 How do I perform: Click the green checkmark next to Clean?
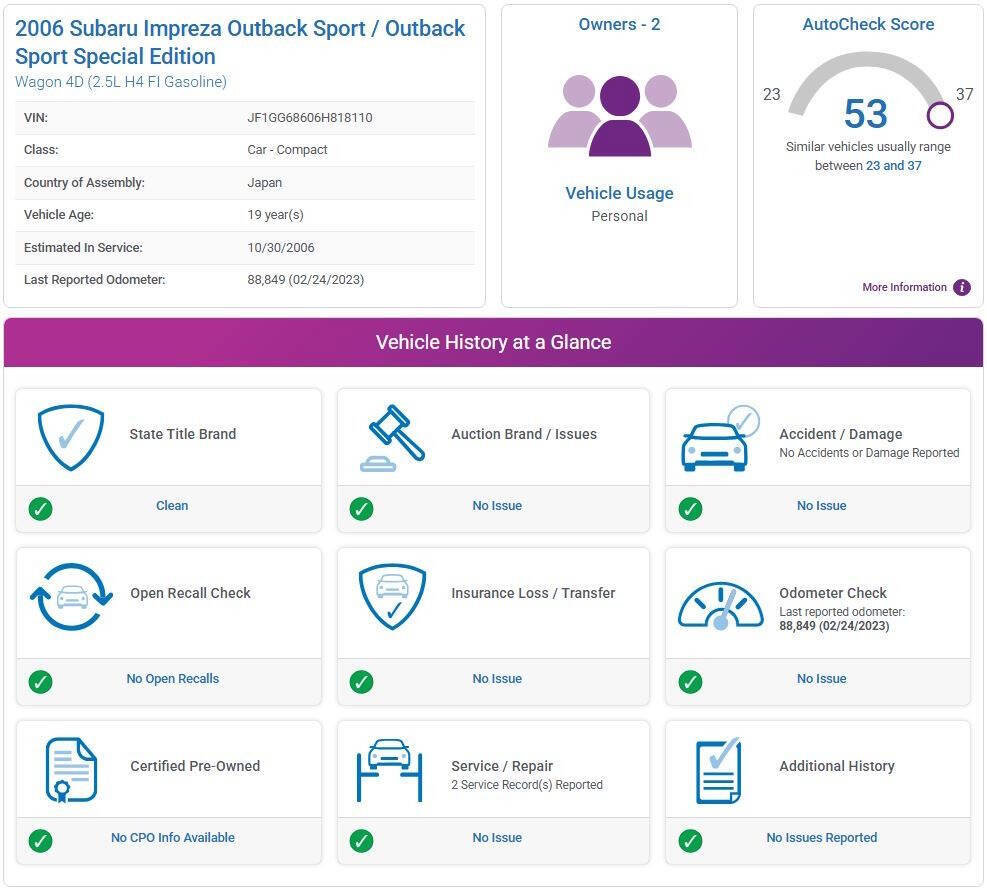coord(40,509)
